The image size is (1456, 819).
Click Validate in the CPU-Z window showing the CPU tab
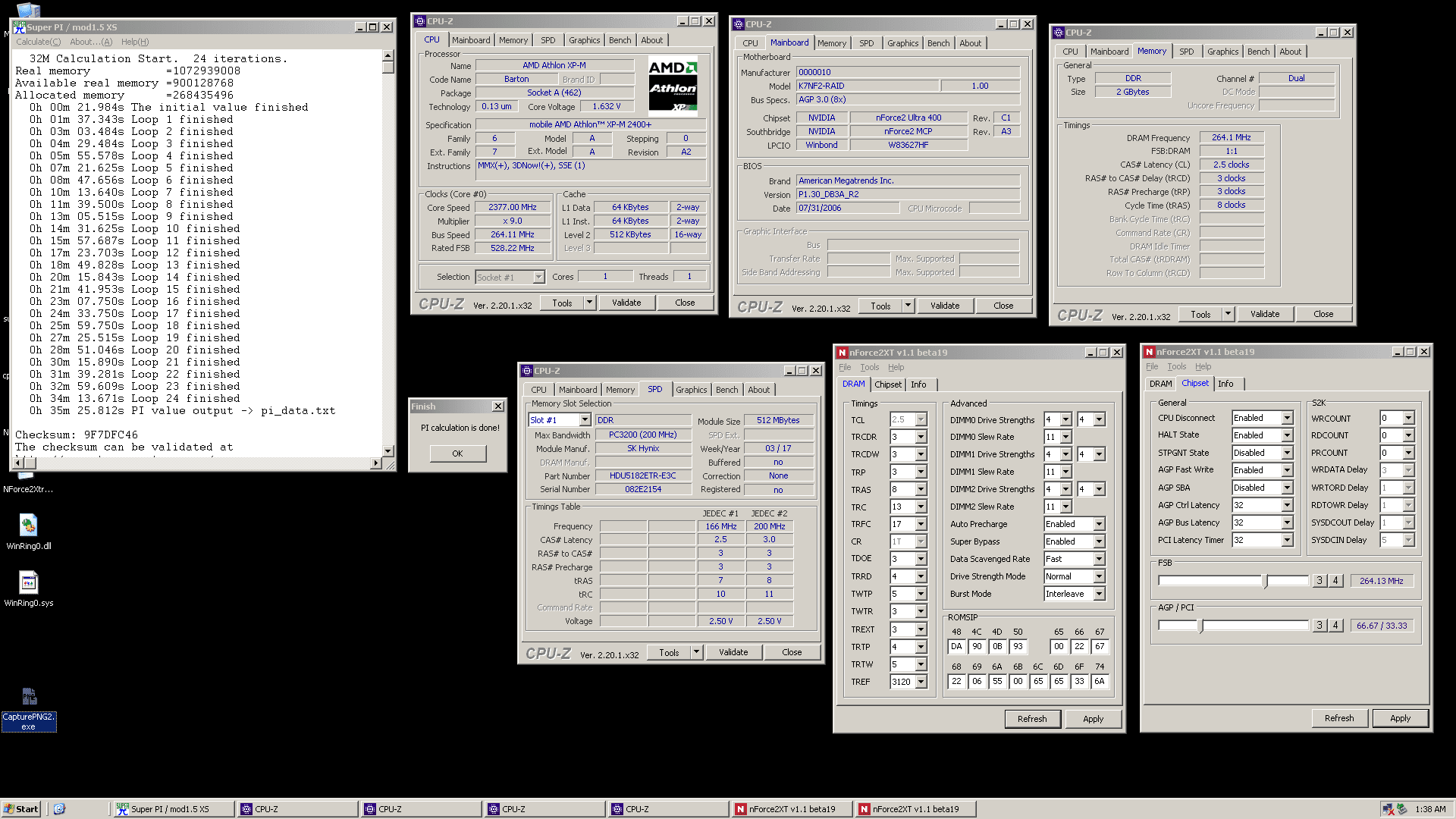pos(626,303)
